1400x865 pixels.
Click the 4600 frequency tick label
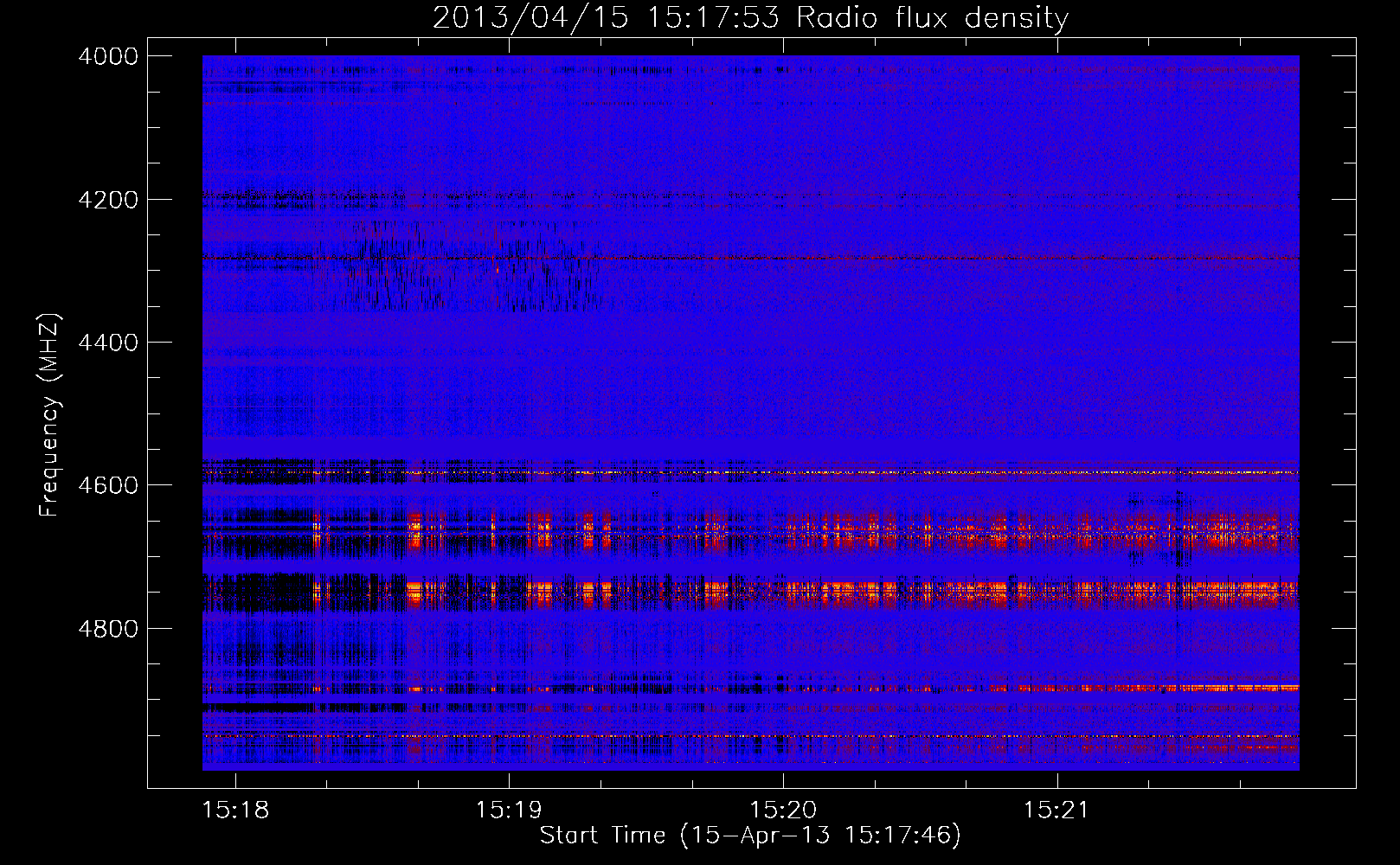[108, 485]
